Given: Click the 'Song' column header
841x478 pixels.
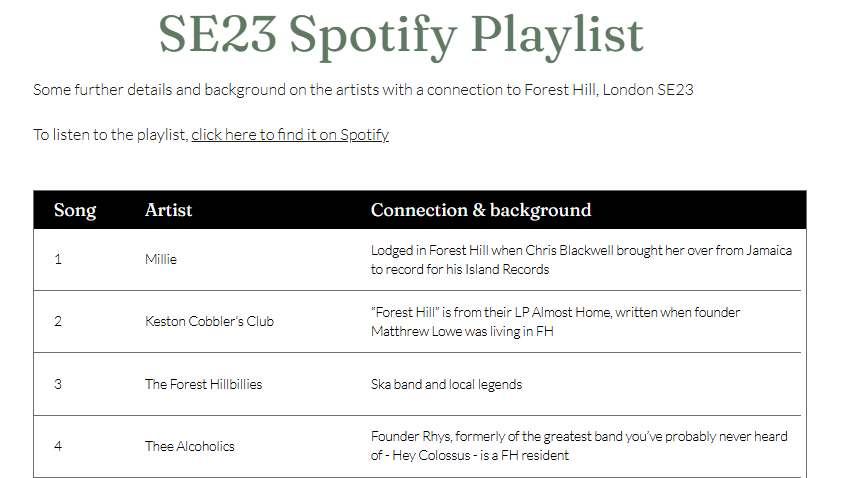Looking at the screenshot, I should coord(75,210).
